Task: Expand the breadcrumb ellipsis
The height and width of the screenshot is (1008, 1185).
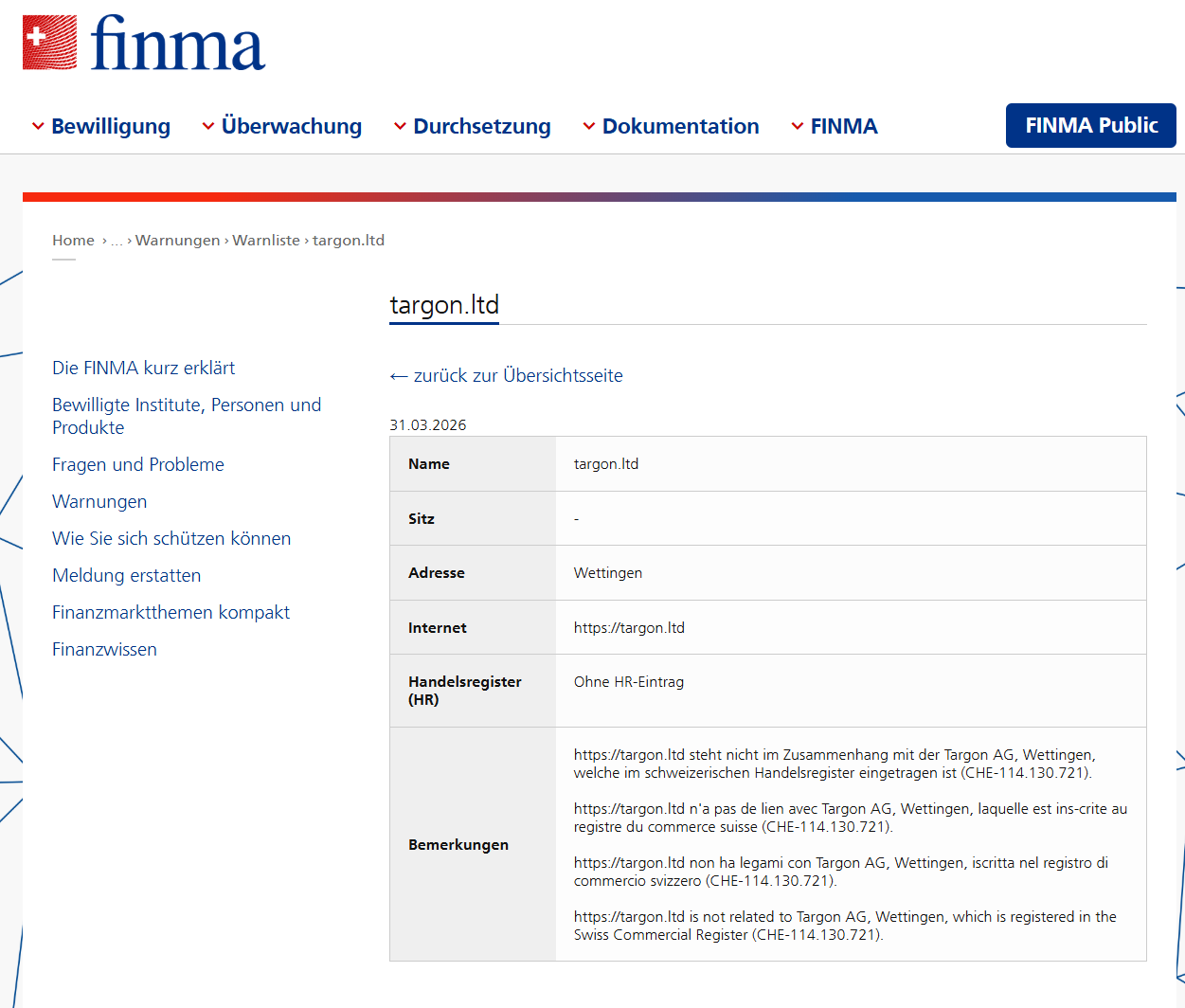Action: (117, 241)
